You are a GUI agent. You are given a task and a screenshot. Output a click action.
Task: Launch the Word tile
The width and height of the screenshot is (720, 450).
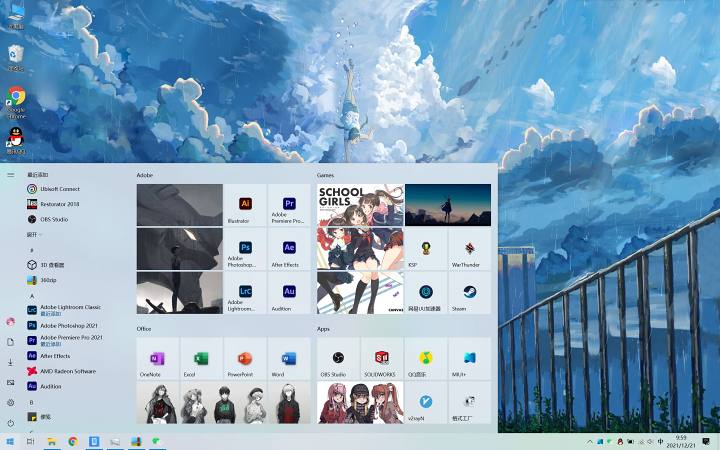click(x=289, y=359)
